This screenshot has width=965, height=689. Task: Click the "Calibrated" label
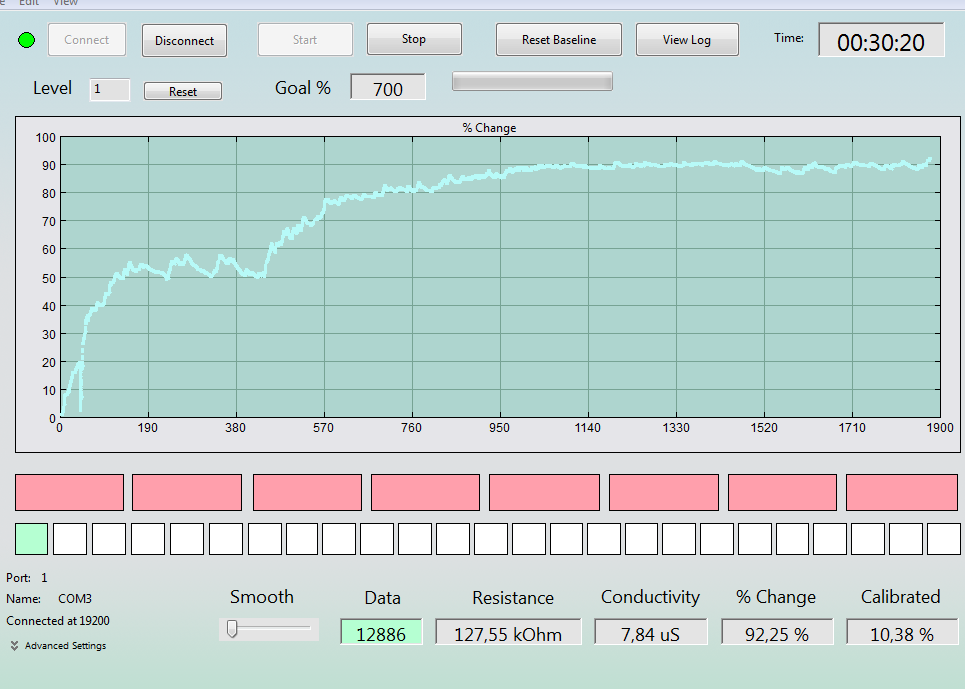click(900, 597)
